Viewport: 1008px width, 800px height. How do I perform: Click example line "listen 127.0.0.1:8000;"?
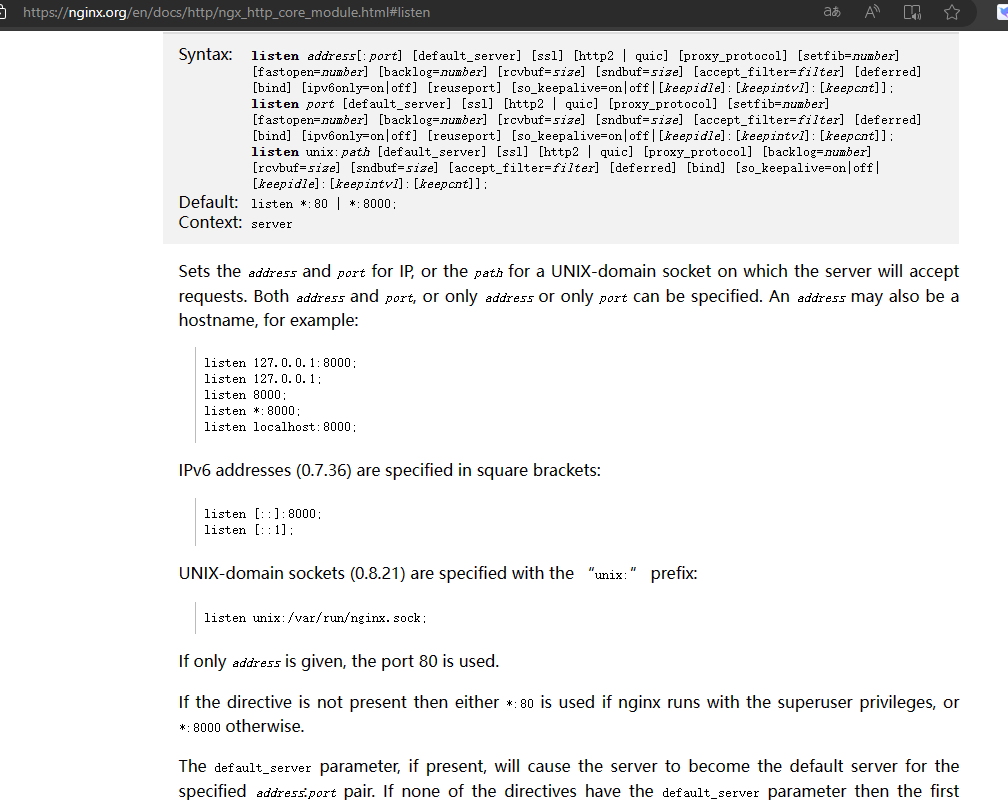[280, 363]
